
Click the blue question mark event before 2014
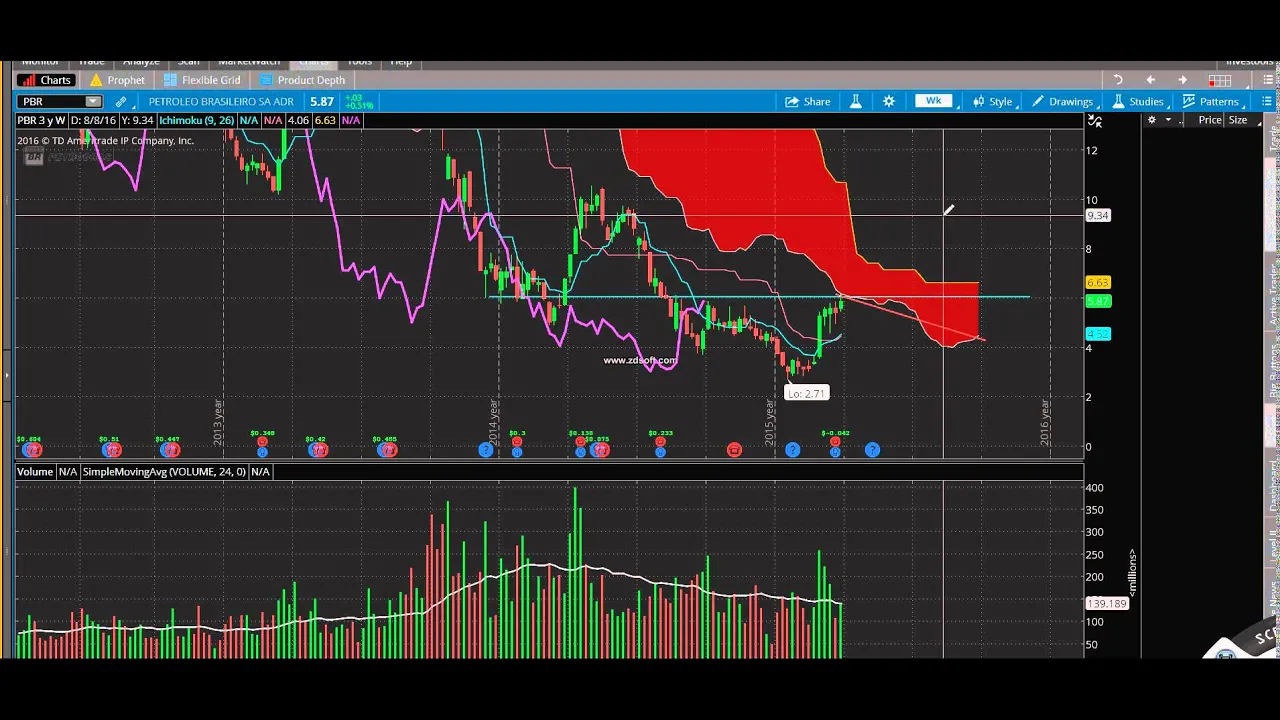pyautogui.click(x=486, y=450)
